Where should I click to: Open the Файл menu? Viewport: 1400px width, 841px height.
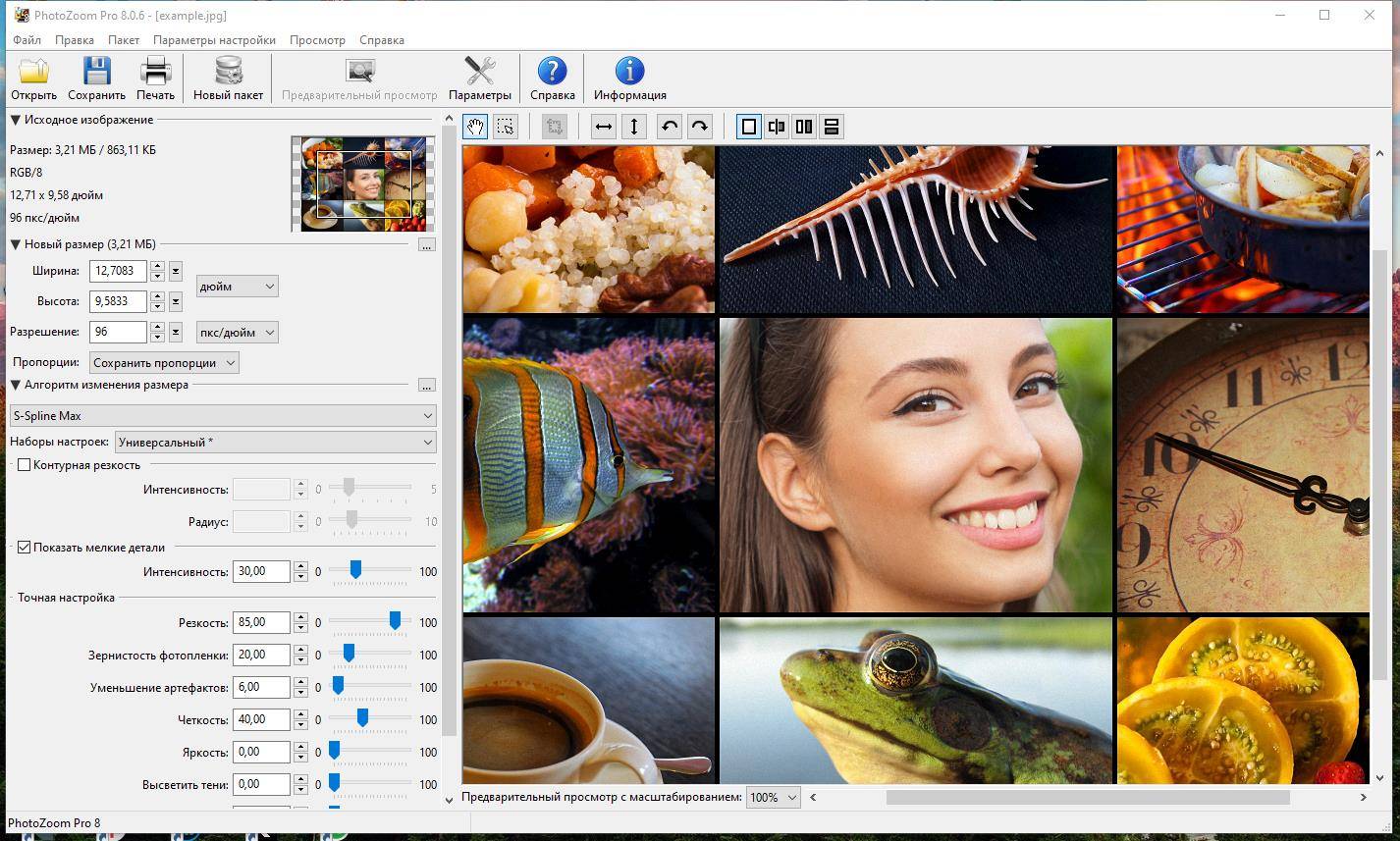pos(27,40)
